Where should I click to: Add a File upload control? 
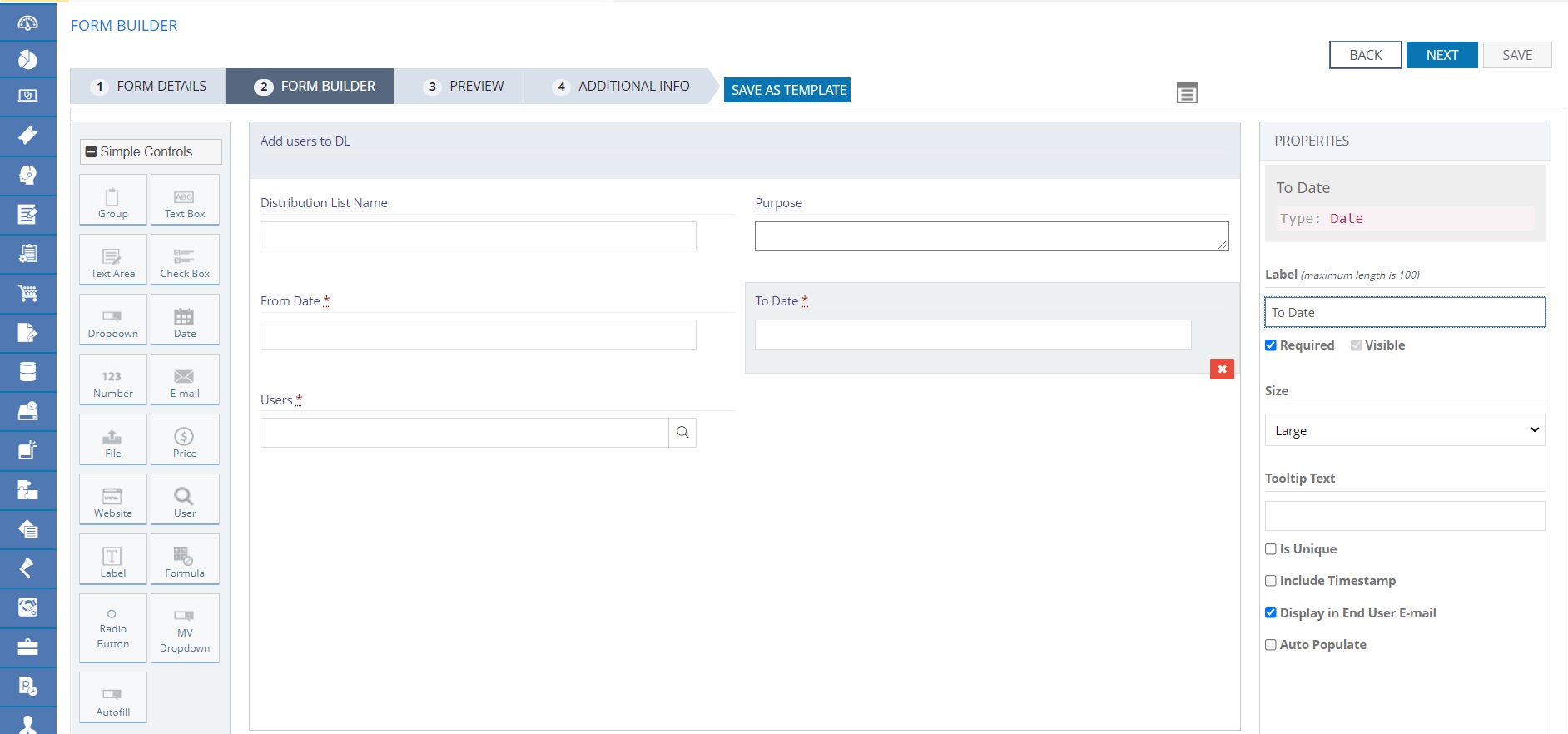click(113, 439)
